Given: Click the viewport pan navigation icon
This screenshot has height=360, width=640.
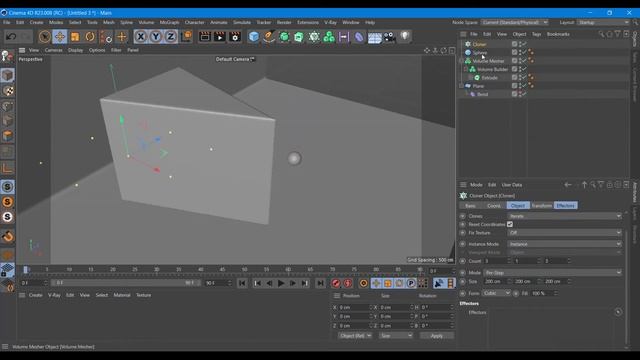Looking at the screenshot, I should (427, 50).
